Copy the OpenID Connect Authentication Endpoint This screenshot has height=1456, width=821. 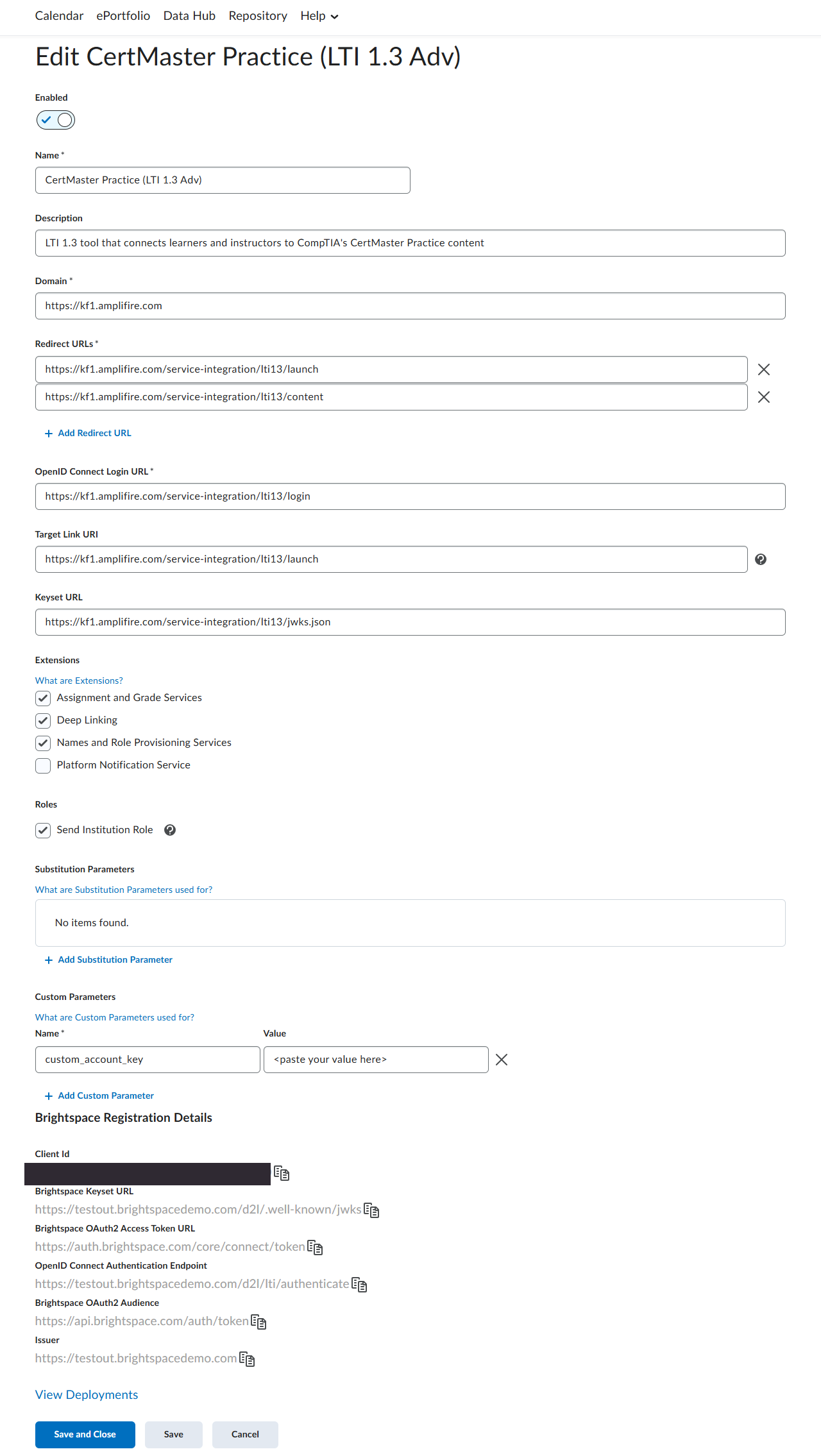[359, 1285]
